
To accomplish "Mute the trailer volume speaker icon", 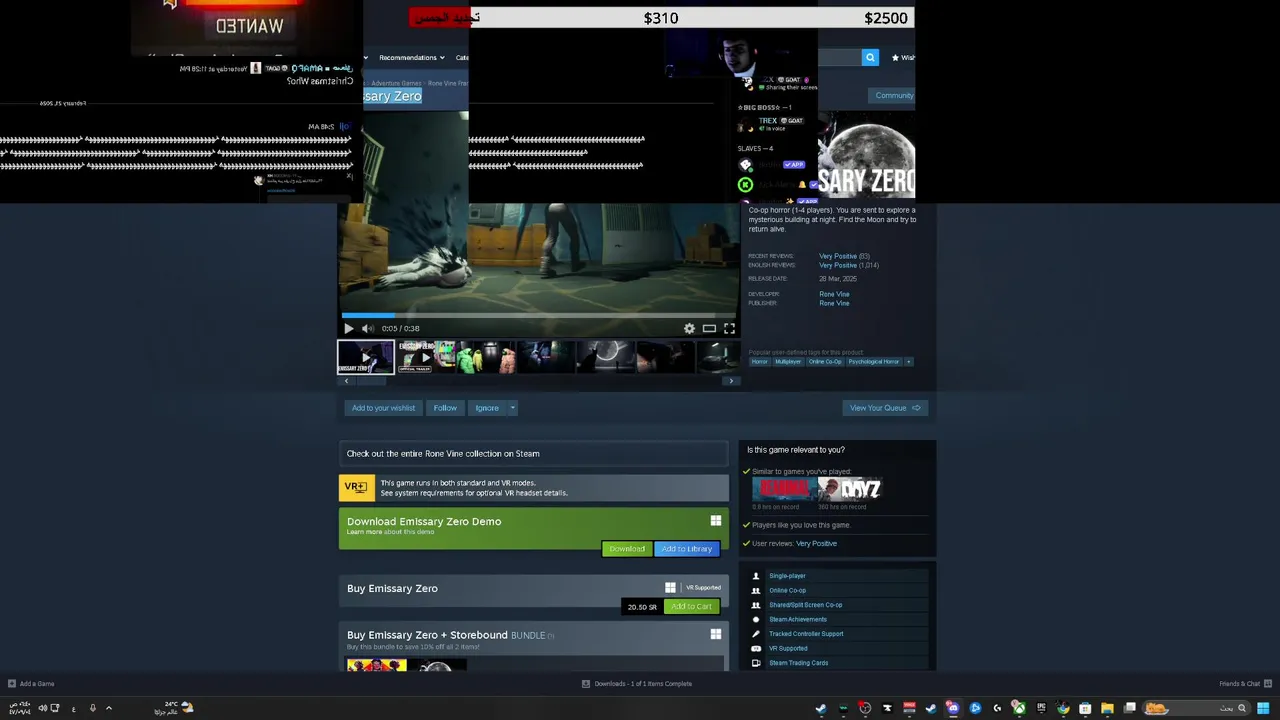I will click(367, 328).
